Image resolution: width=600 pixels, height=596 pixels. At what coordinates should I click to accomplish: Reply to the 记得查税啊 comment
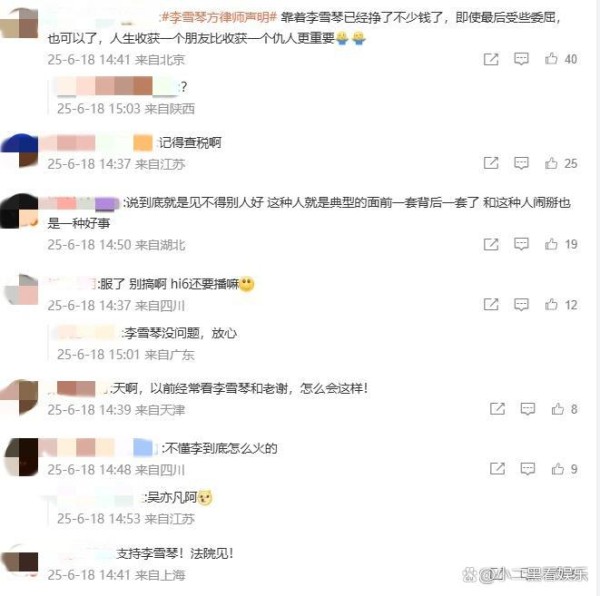[521, 163]
